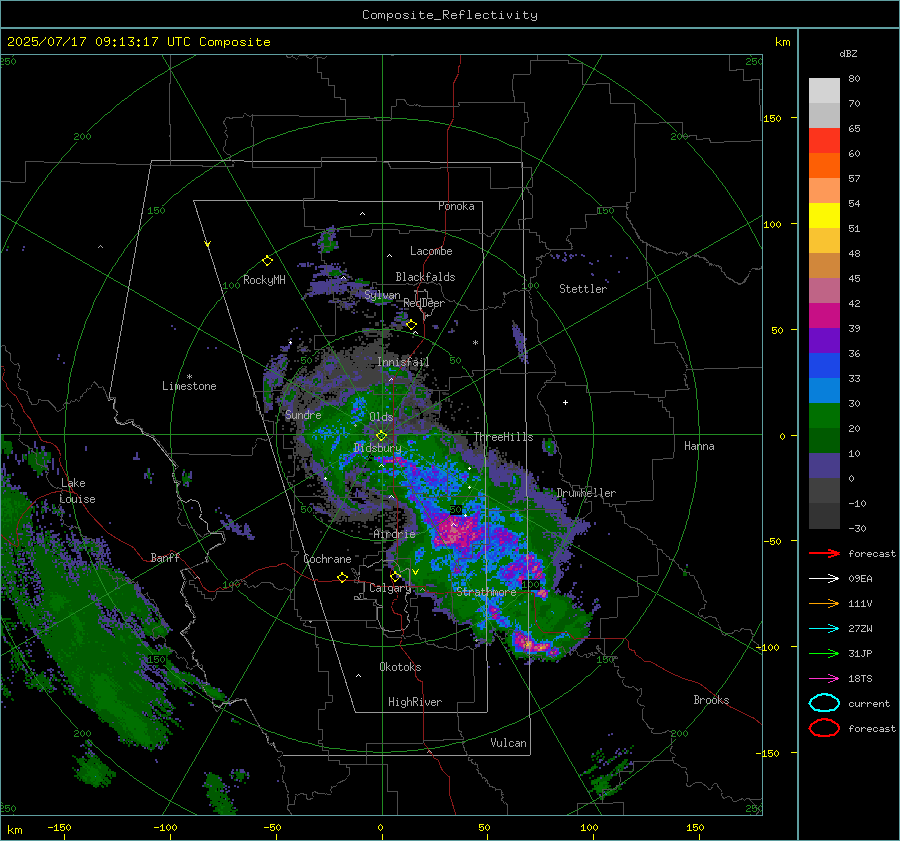
Task: Click the red forecast arrow in legend
Action: pos(824,553)
